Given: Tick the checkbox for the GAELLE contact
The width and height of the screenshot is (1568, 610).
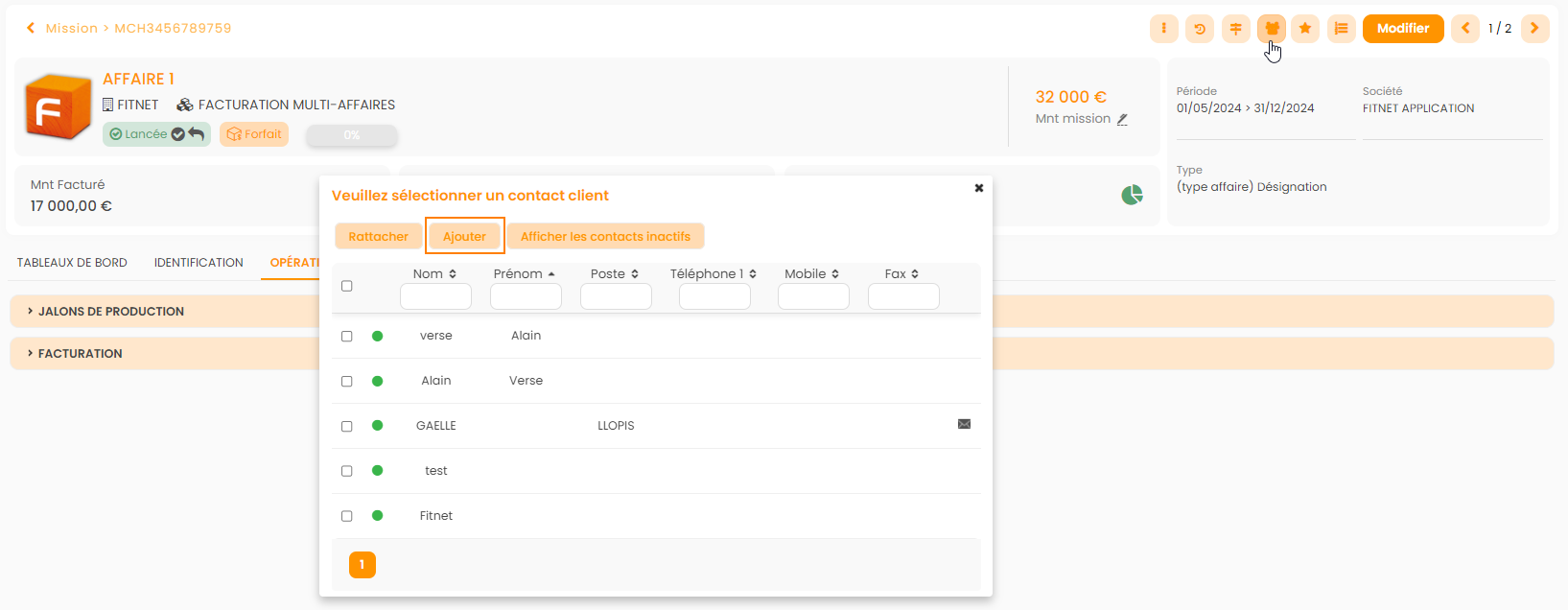Looking at the screenshot, I should [347, 427].
